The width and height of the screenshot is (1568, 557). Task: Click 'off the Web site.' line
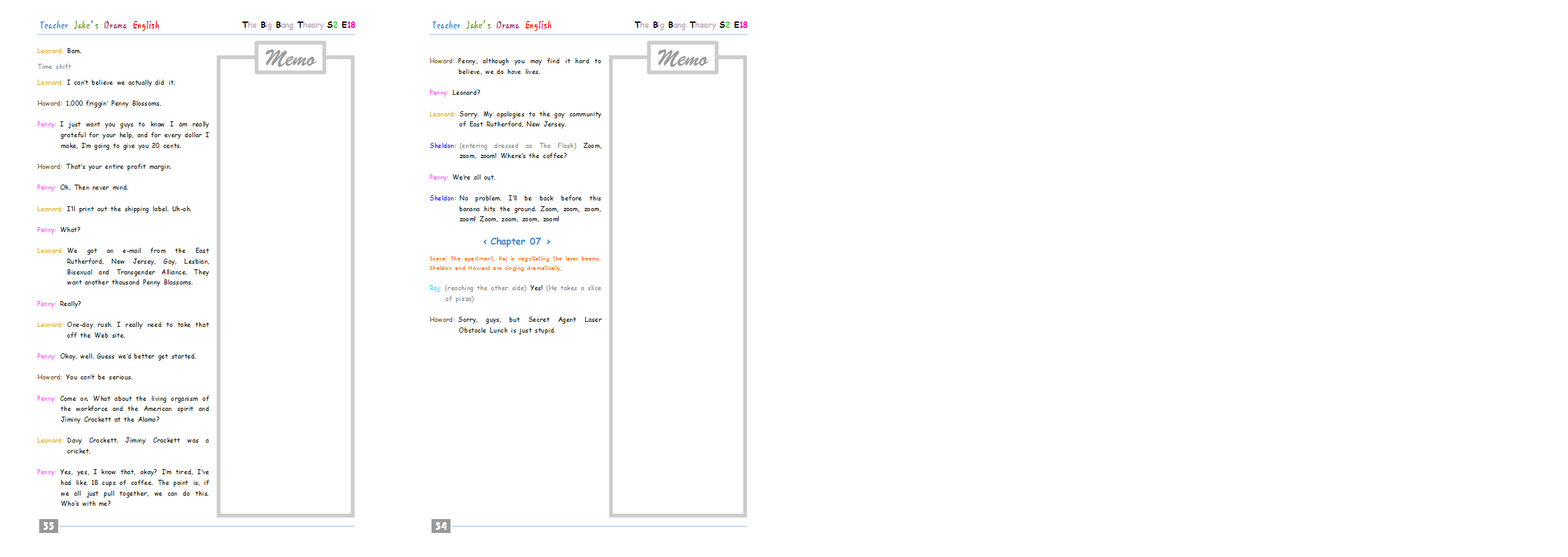point(96,336)
